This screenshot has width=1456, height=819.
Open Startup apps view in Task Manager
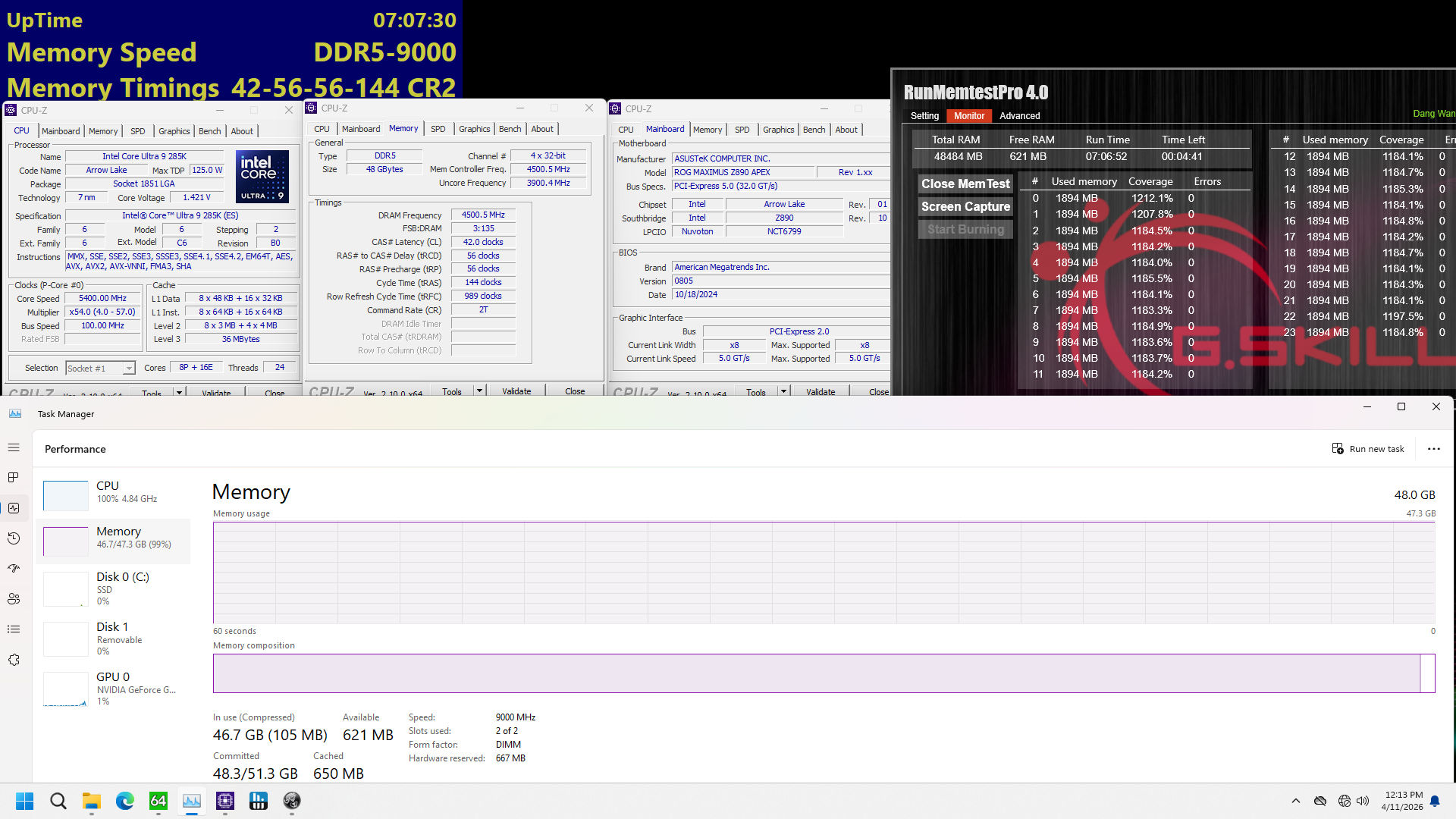(14, 568)
